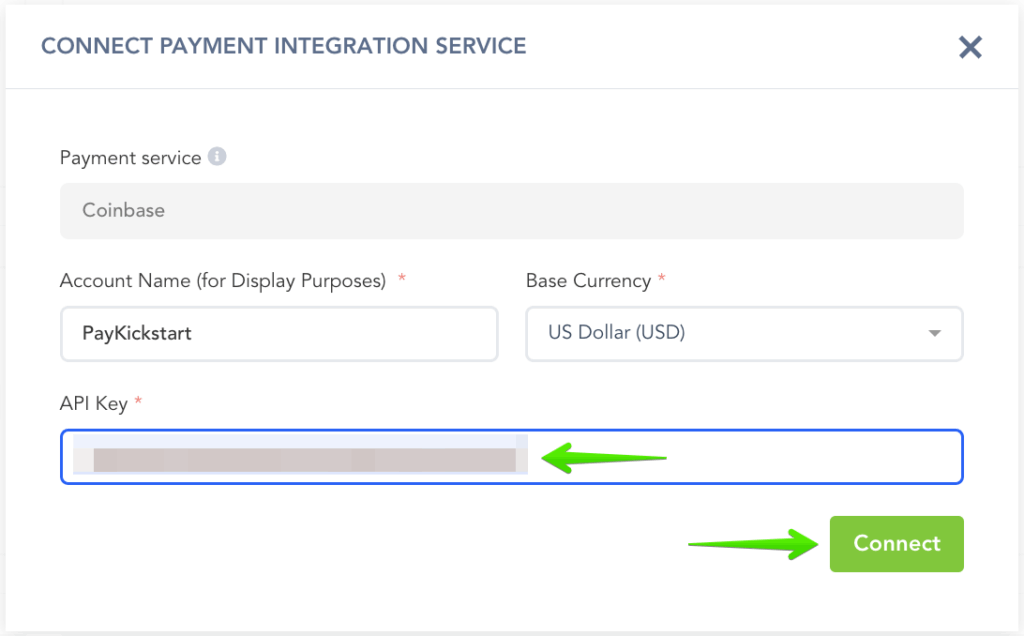Click the API Key label
This screenshot has width=1024, height=636.
click(x=94, y=403)
